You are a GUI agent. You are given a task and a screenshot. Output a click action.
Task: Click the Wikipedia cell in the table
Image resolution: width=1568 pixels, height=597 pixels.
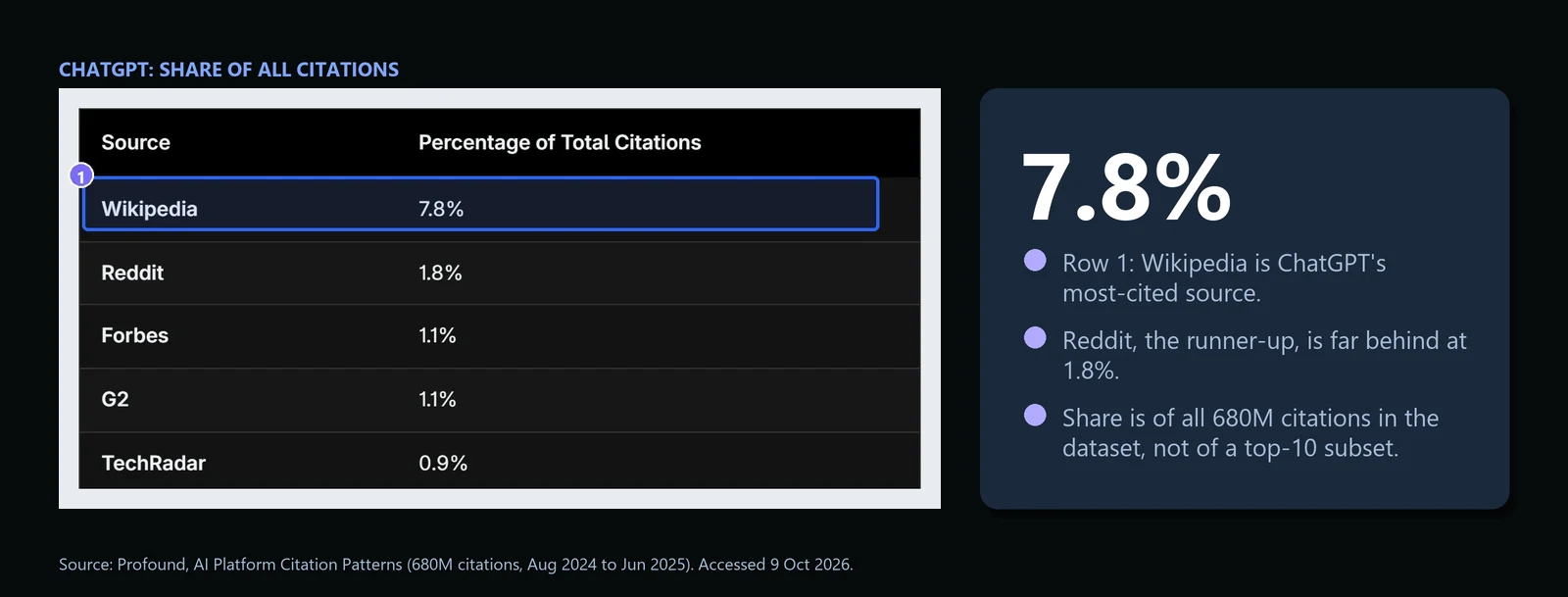click(x=149, y=209)
